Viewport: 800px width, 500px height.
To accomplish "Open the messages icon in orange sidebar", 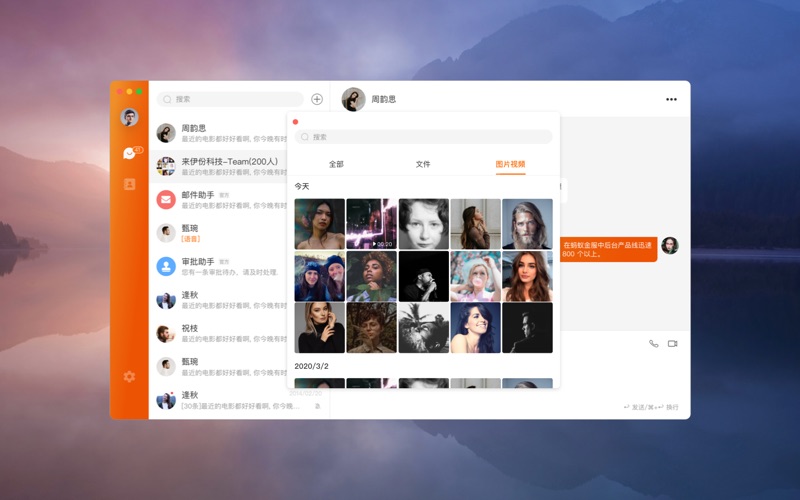I will click(129, 153).
